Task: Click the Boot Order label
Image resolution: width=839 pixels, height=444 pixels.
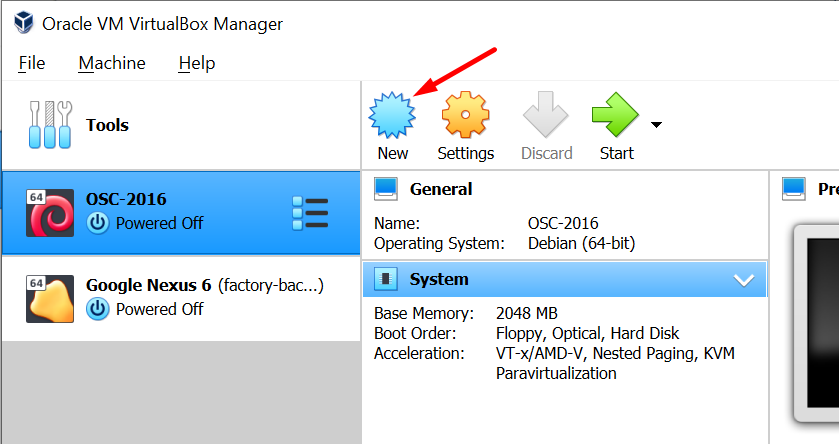Action: [x=415, y=333]
